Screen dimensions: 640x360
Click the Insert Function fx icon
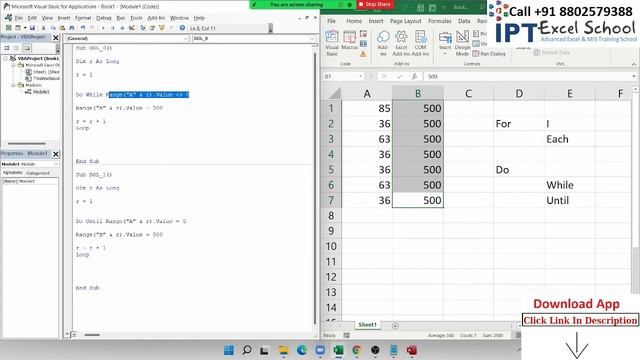pyautogui.click(x=414, y=76)
